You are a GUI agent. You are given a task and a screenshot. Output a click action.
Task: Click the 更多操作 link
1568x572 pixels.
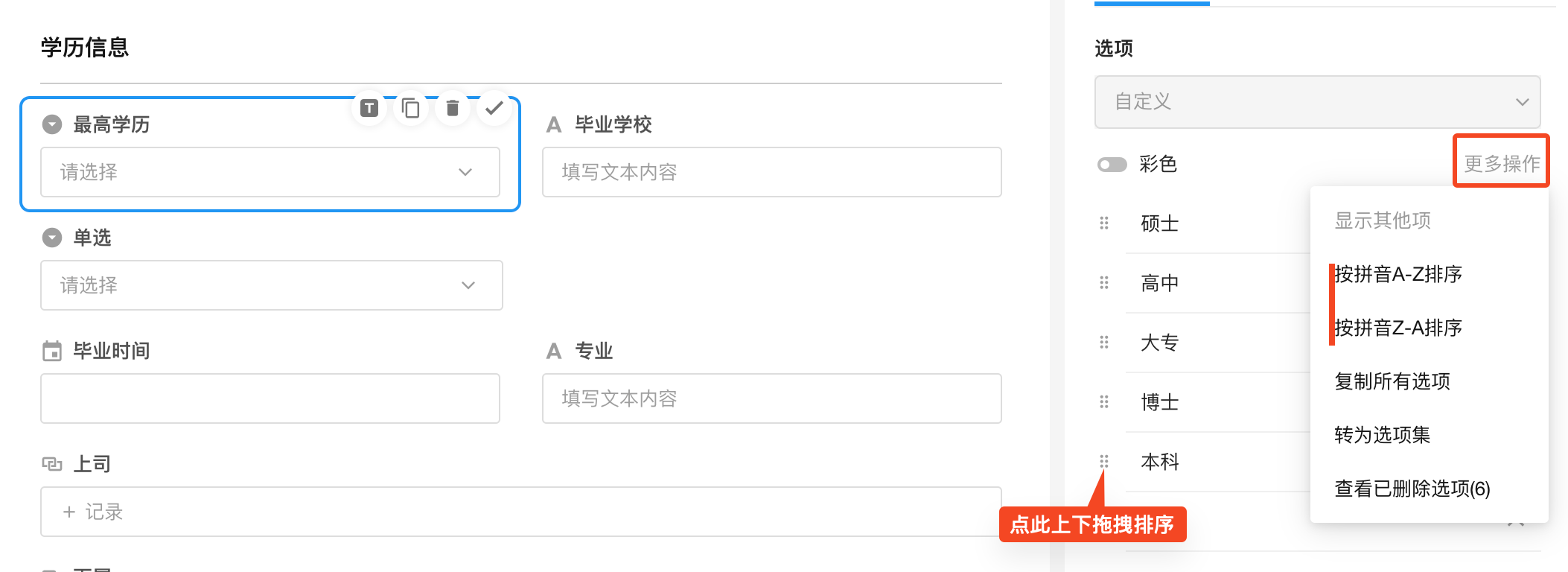pyautogui.click(x=1501, y=163)
